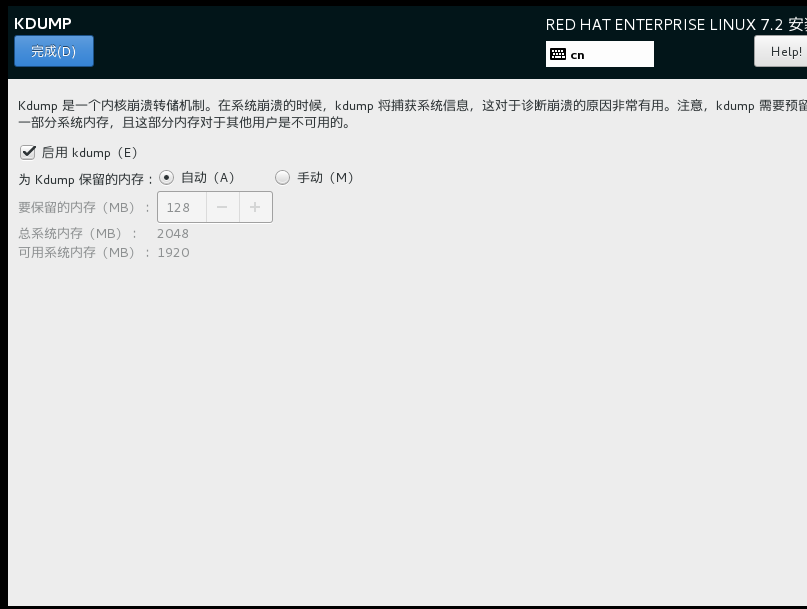Image resolution: width=807 pixels, height=609 pixels.
Task: Click the usable system memory value 1920
Action: click(173, 253)
